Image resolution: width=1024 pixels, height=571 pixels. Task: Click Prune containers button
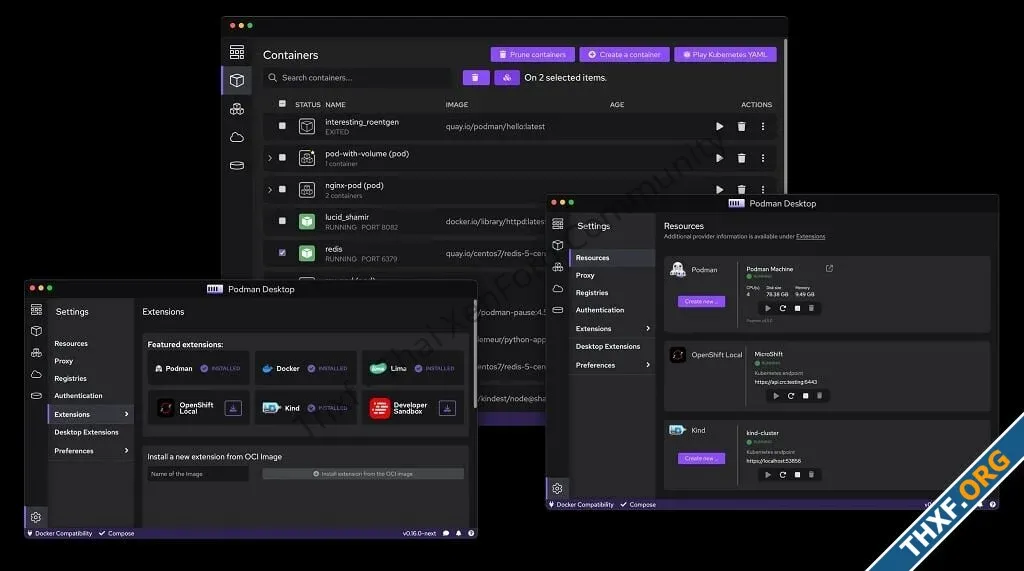tap(532, 55)
